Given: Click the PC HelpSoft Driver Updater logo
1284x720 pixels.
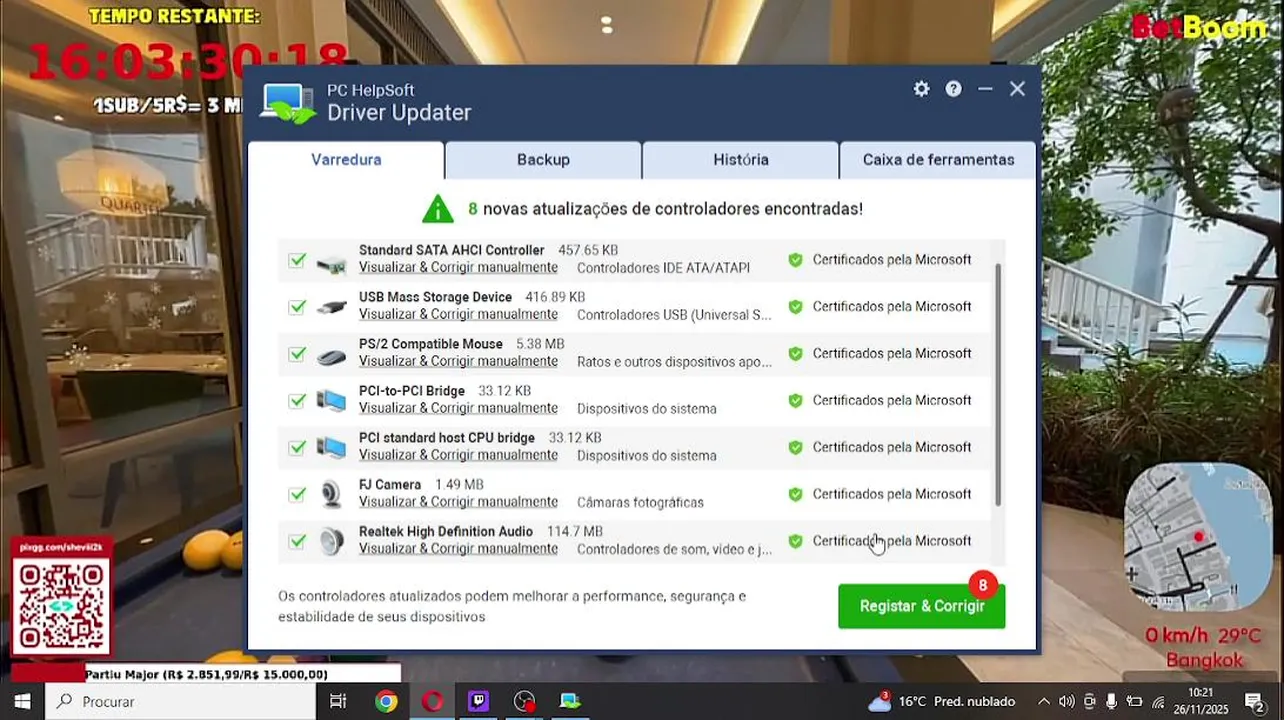Looking at the screenshot, I should (x=288, y=103).
